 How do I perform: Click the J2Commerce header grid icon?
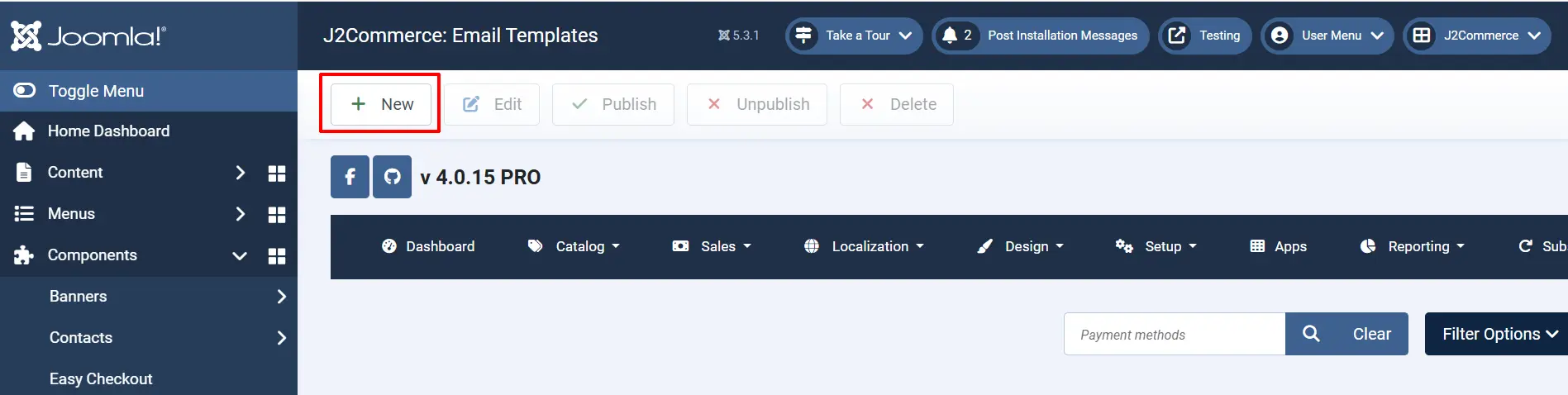coord(1422,36)
